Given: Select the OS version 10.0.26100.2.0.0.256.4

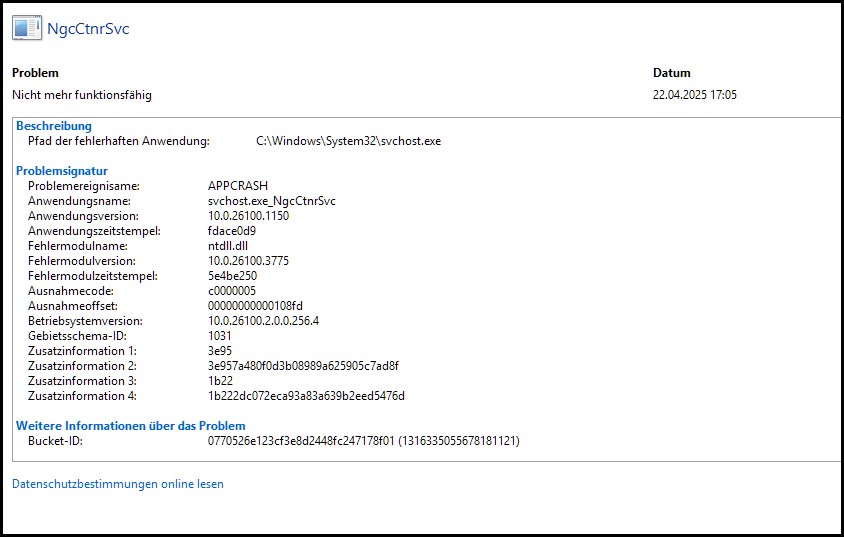Looking at the screenshot, I should [264, 321].
